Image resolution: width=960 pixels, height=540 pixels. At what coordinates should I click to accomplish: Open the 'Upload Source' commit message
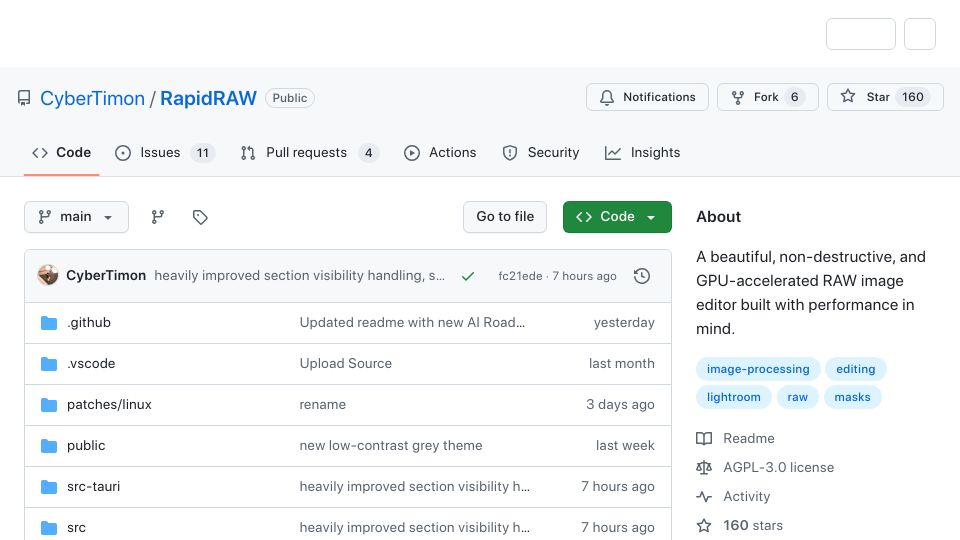pos(345,364)
